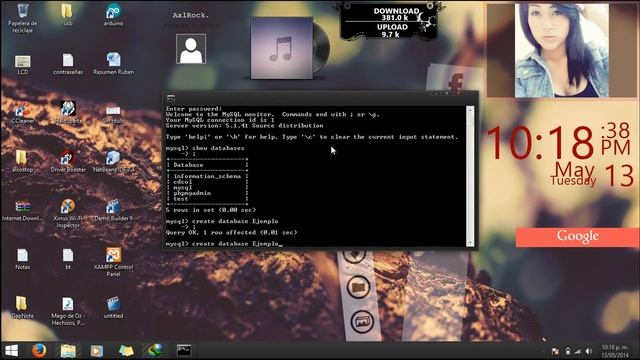The image size is (640, 360).
Task: Click the console scrollbar up arrow
Action: [x=470, y=109]
